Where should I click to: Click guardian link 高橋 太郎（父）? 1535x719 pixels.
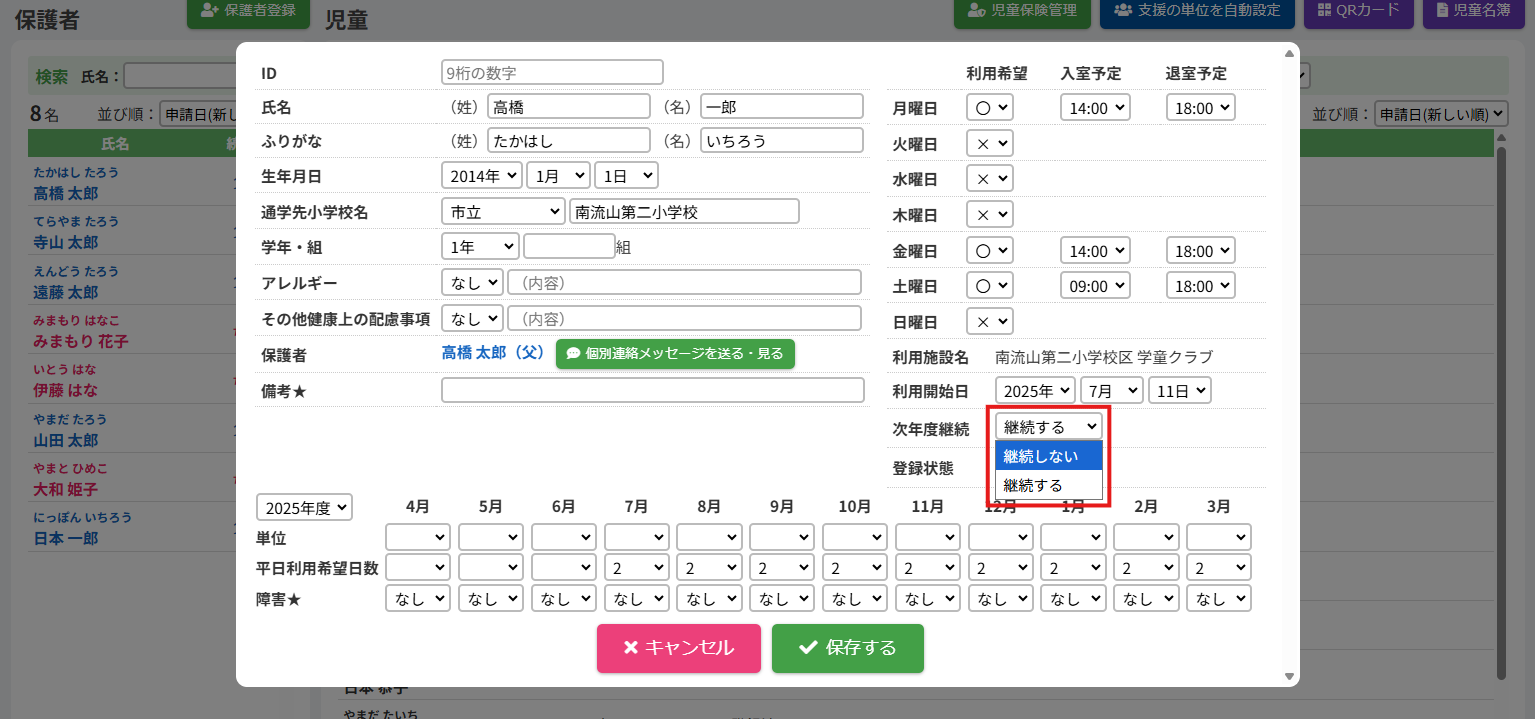click(492, 354)
